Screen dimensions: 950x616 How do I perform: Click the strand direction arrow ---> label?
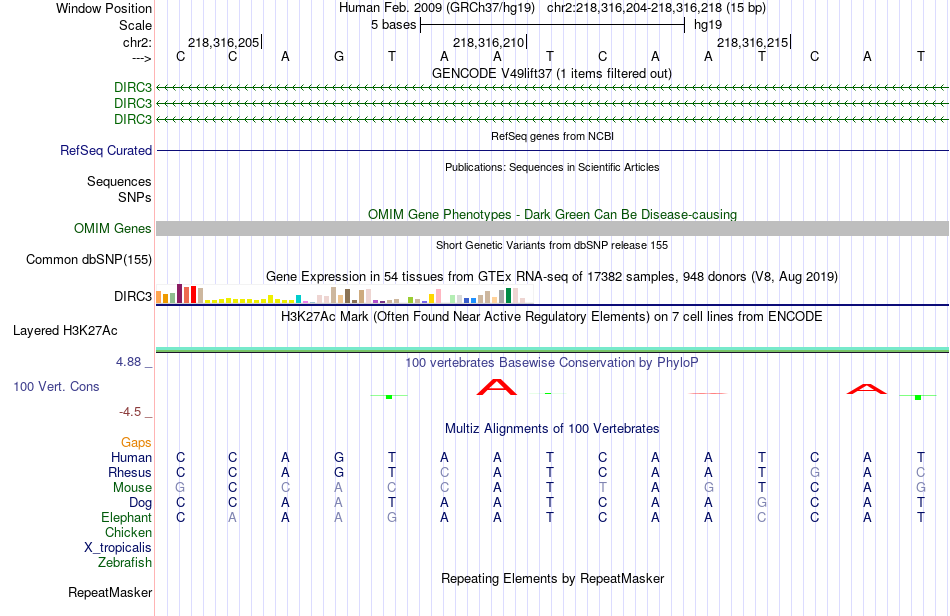coord(142,58)
